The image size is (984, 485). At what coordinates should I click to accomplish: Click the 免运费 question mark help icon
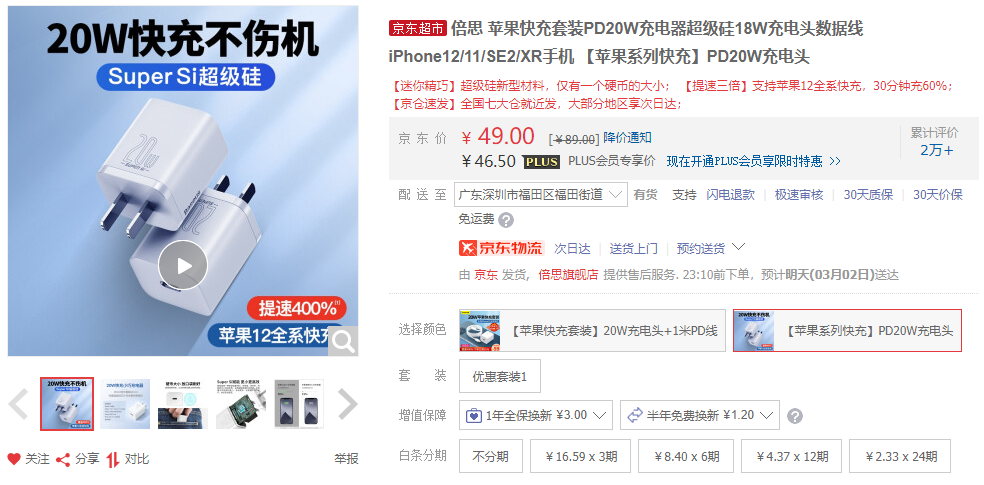point(506,220)
